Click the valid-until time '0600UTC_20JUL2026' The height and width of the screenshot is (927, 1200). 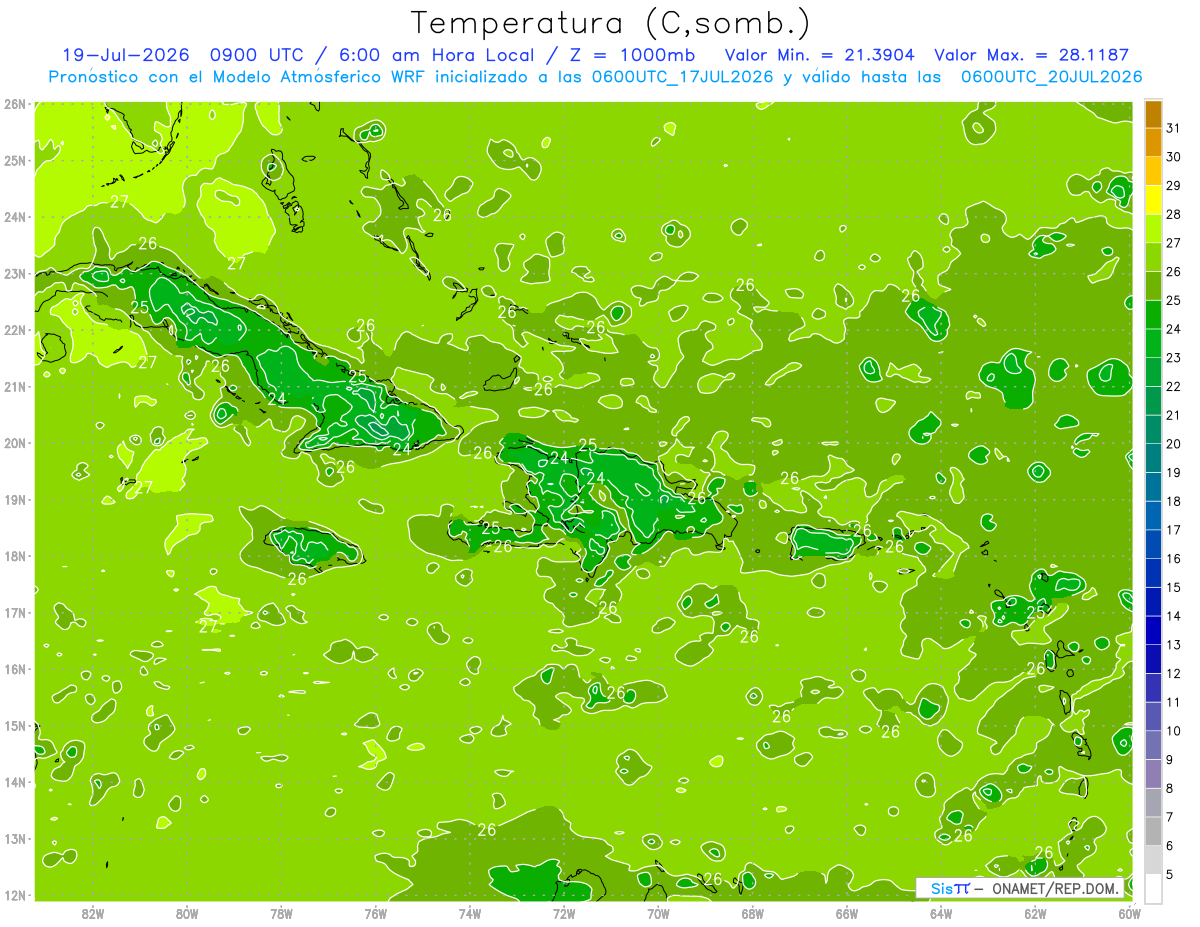click(x=1051, y=77)
